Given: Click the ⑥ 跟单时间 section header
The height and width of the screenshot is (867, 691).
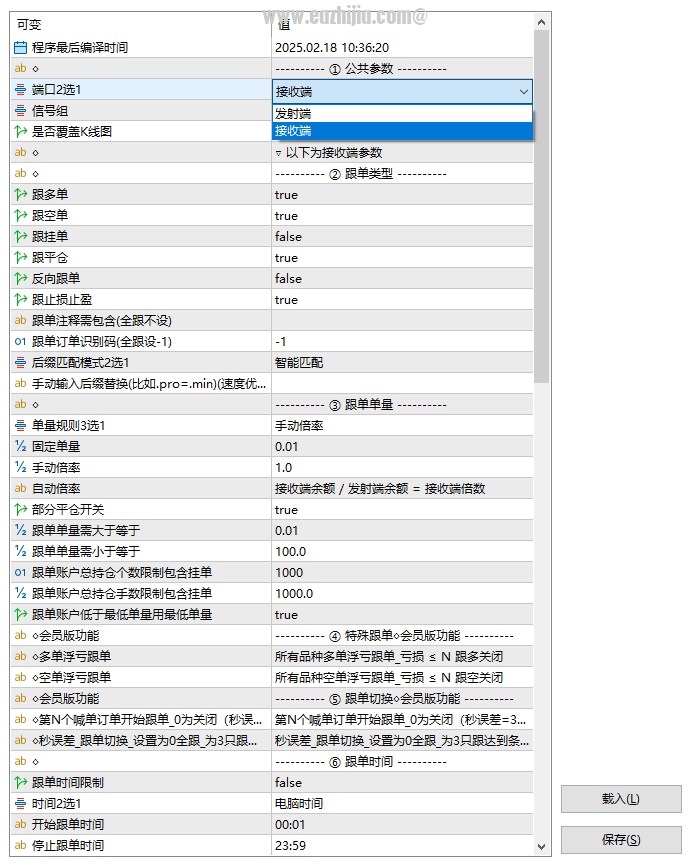Looking at the screenshot, I should [361, 762].
